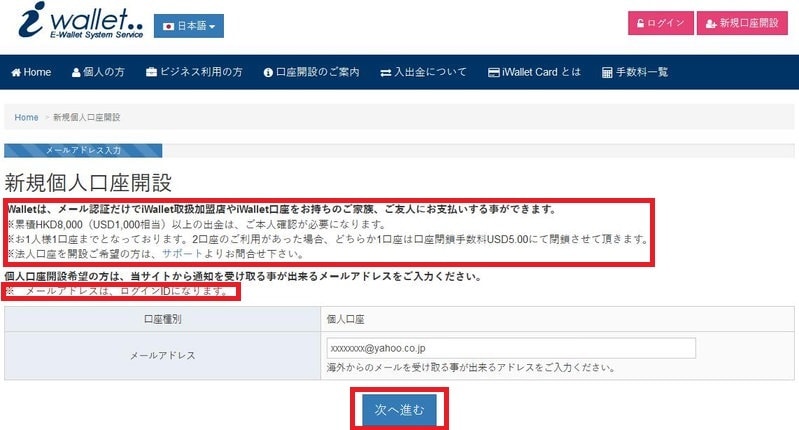Click the calculator icon beside 手数料一覧
The height and width of the screenshot is (430, 799).
607,72
